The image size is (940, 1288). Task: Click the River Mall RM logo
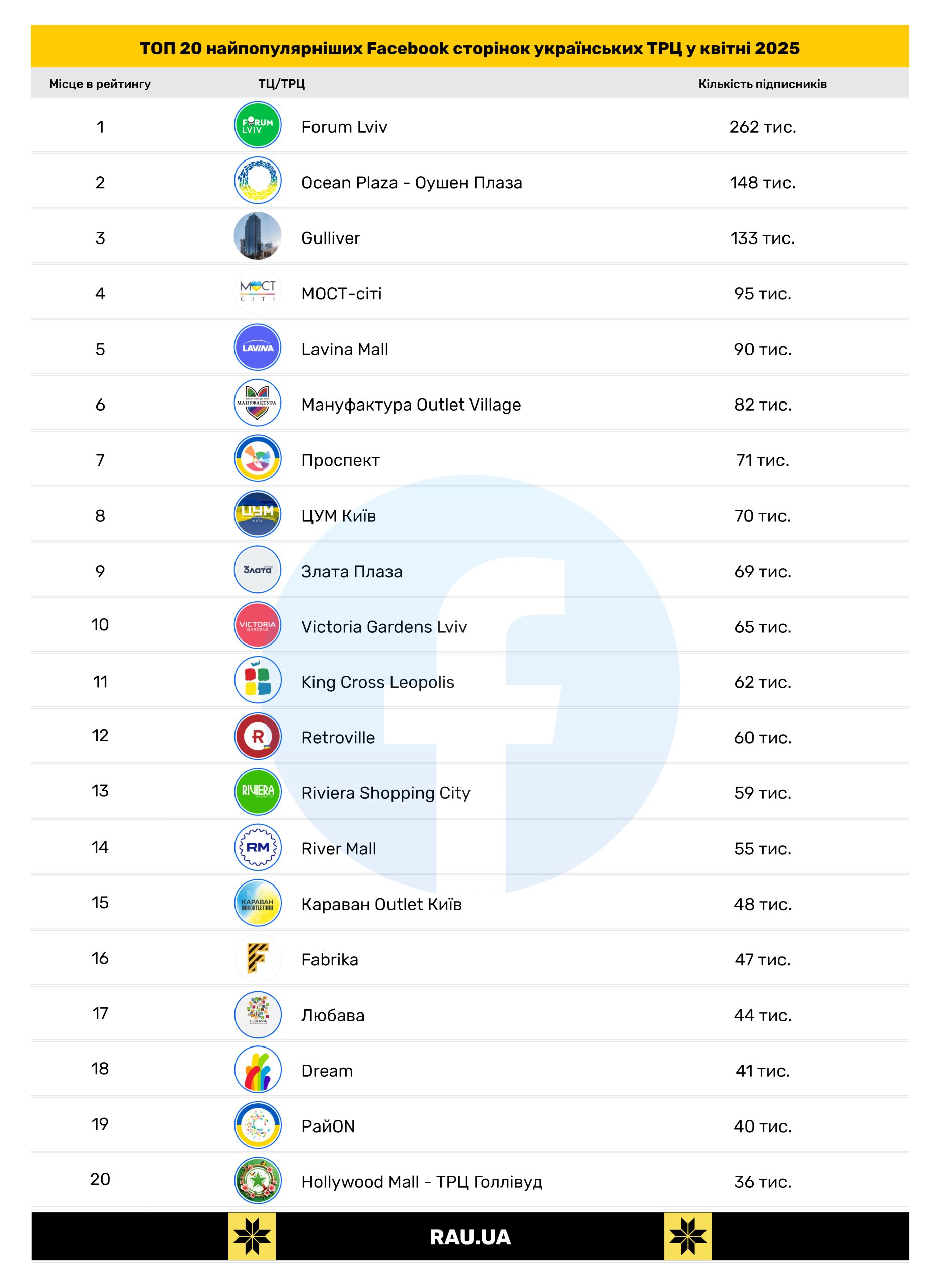pyautogui.click(x=257, y=847)
